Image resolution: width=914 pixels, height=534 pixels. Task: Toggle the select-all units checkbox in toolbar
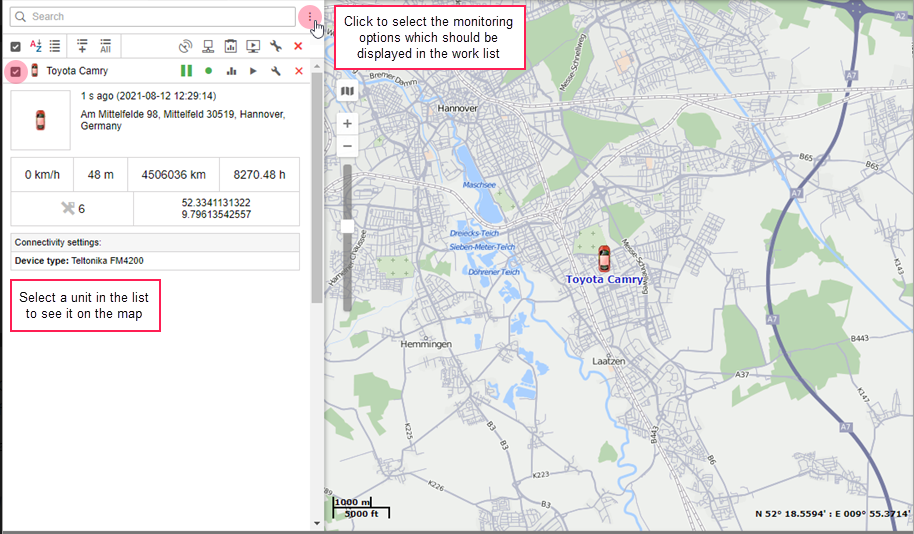click(x=16, y=46)
